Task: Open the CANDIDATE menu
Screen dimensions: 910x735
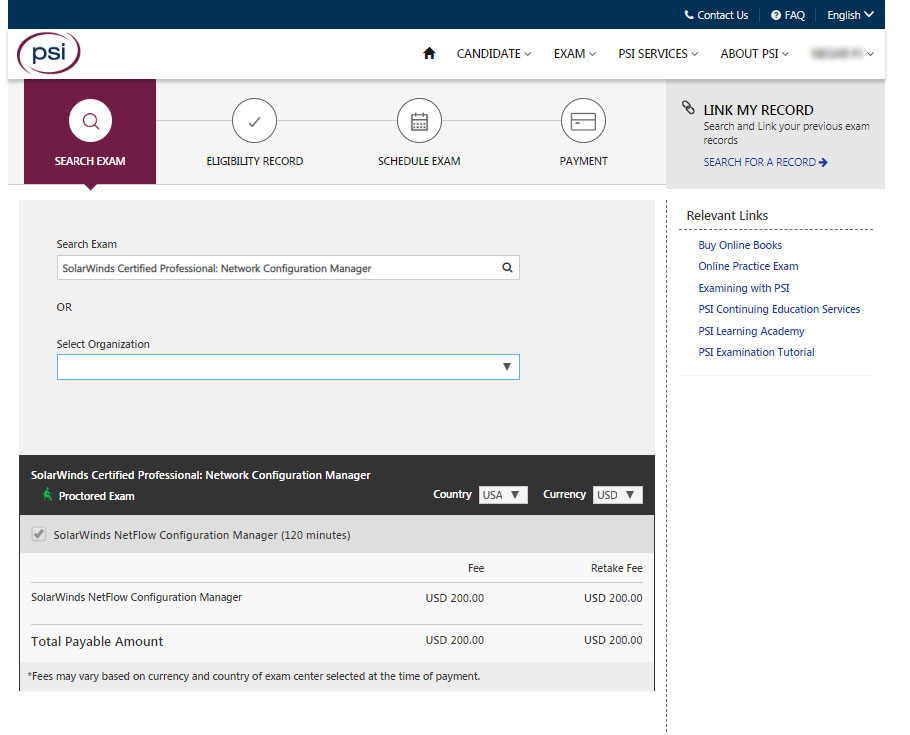Action: (493, 53)
